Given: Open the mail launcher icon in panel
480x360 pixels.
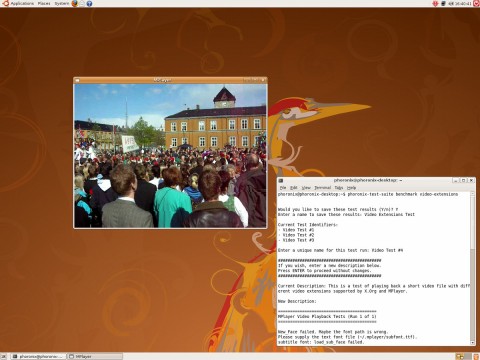Looking at the screenshot, I should point(82,3).
